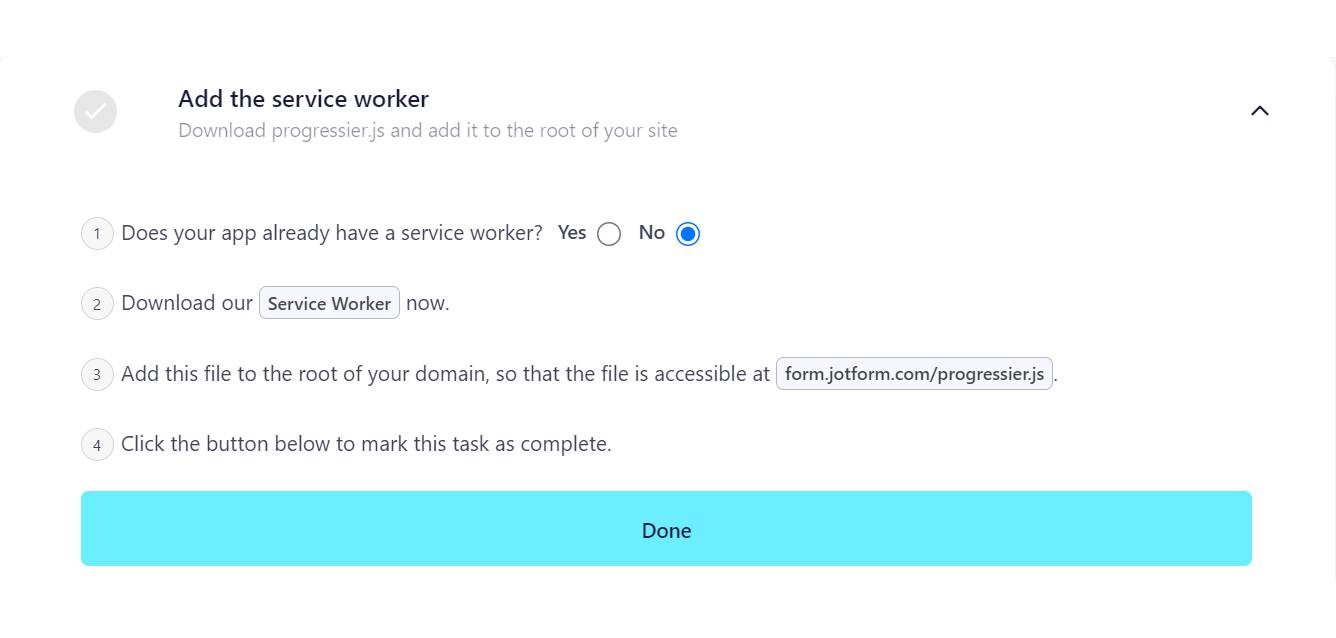Click the gray checkmark circle icon

[x=95, y=111]
